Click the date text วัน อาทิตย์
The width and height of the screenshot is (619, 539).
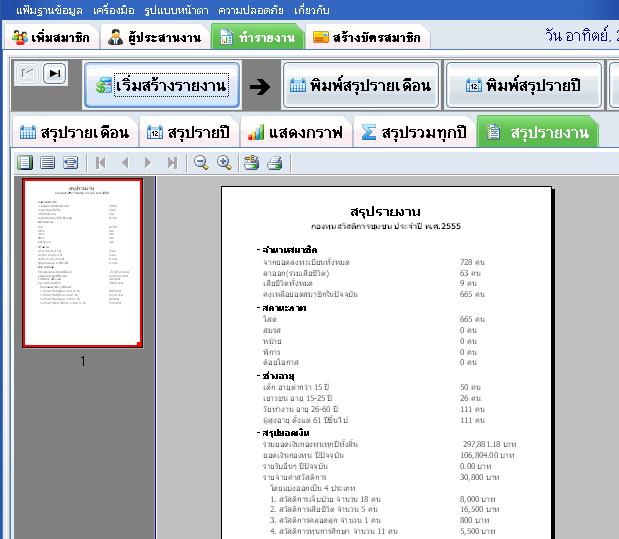click(578, 36)
